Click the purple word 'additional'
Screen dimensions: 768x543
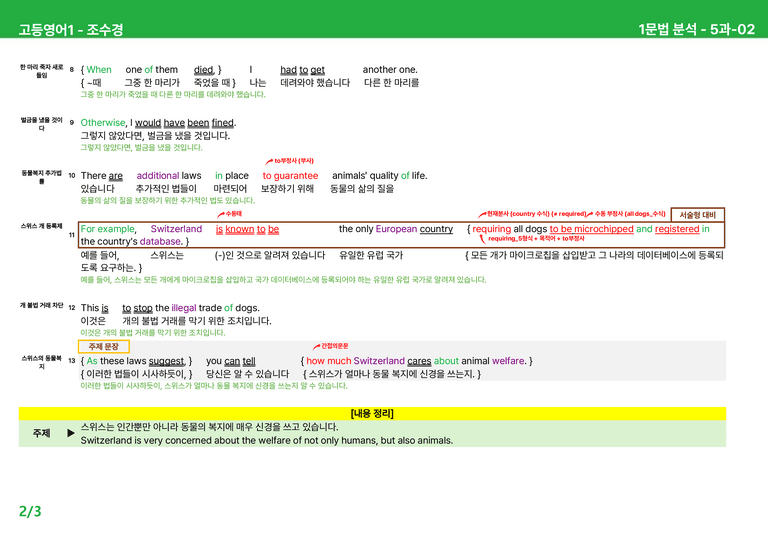[x=158, y=175]
